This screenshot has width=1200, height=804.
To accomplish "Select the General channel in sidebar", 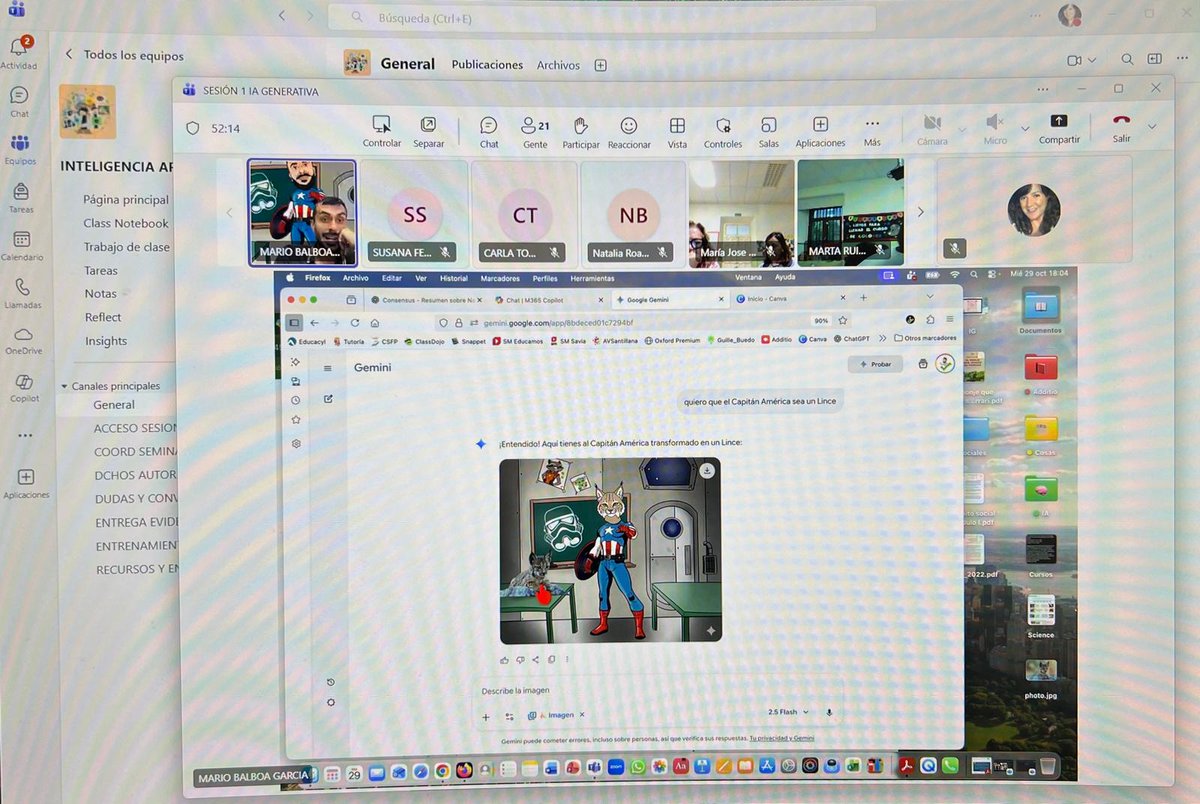I will point(115,405).
